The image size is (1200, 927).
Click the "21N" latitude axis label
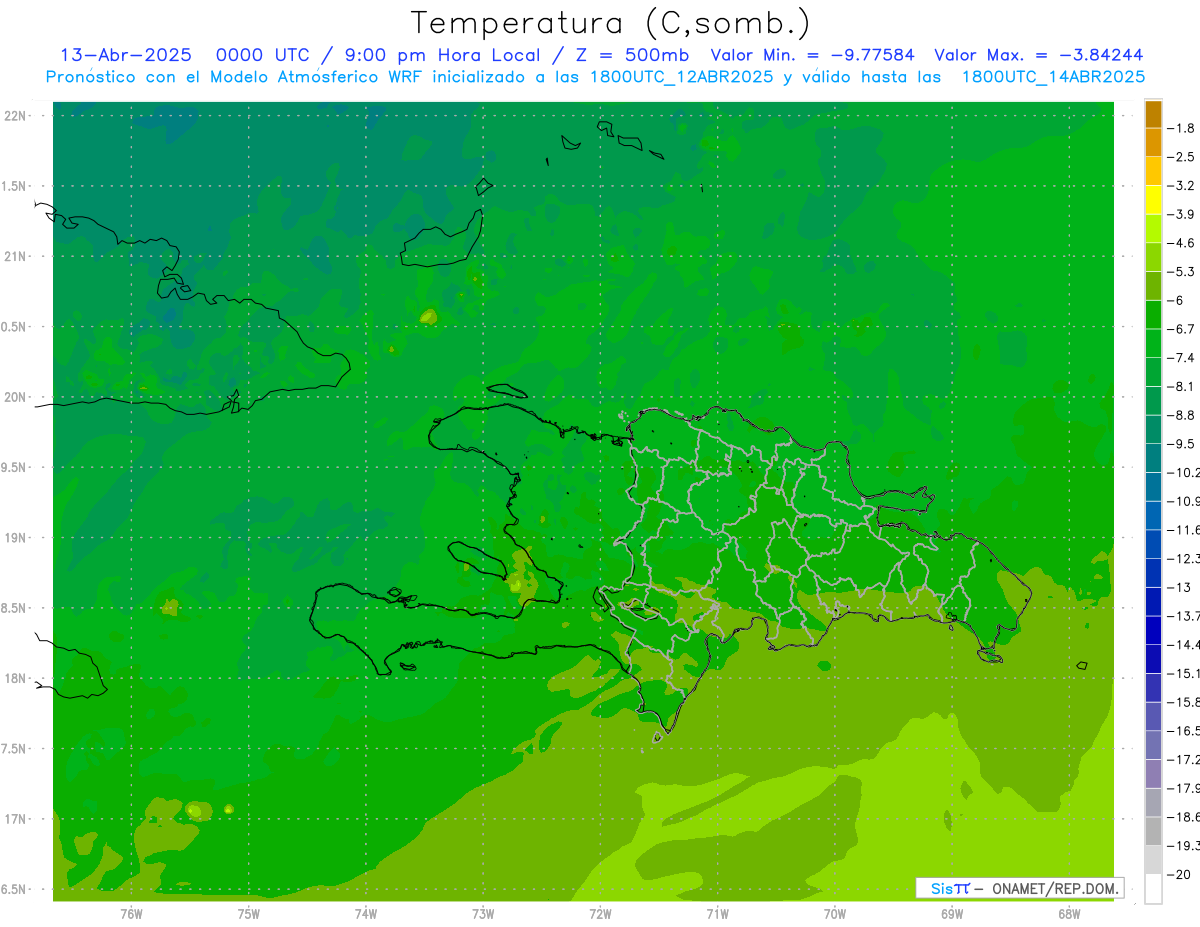point(15,257)
